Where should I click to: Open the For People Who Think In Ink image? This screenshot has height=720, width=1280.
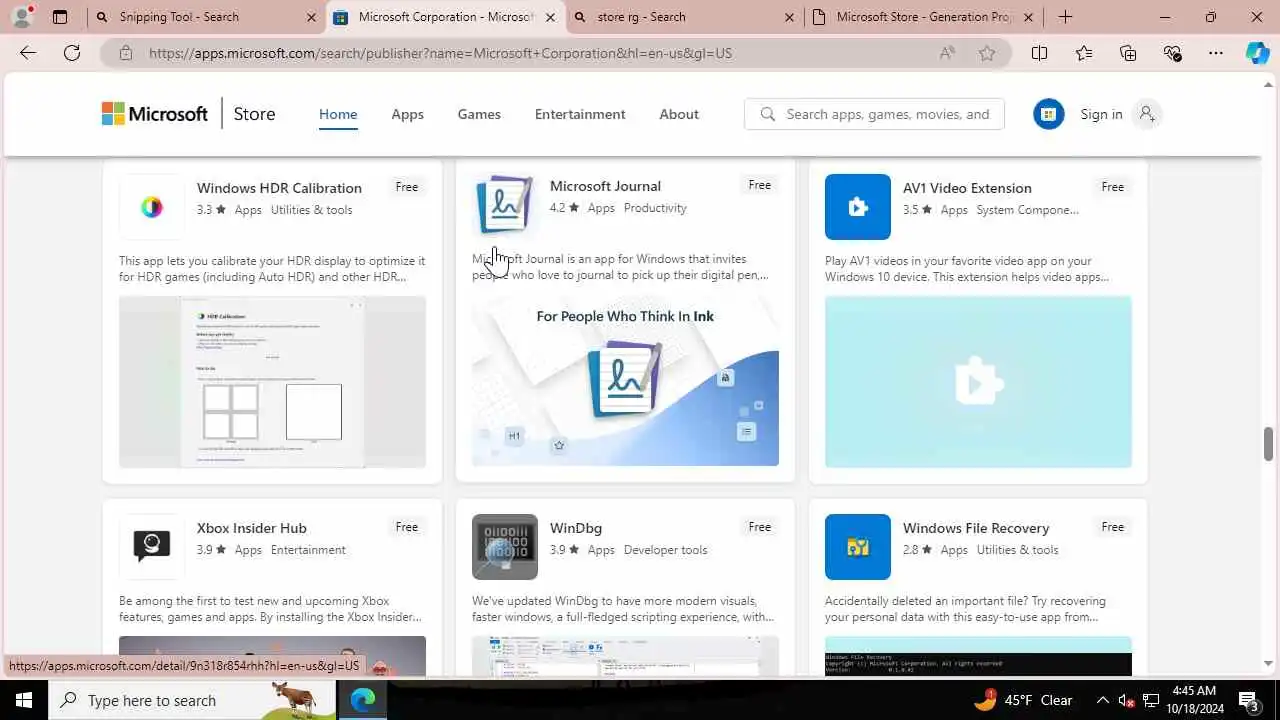[x=625, y=380]
